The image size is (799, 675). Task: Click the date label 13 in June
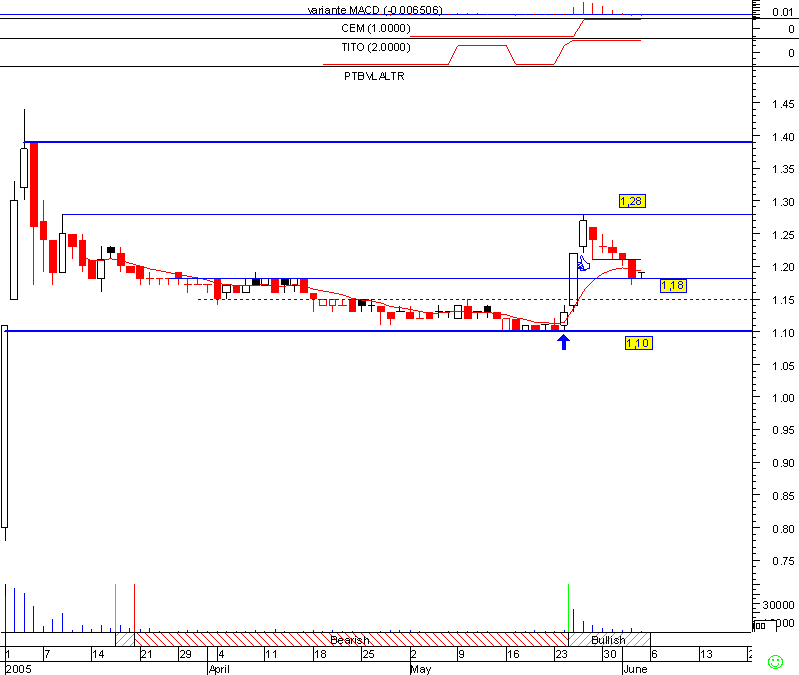tap(706, 654)
